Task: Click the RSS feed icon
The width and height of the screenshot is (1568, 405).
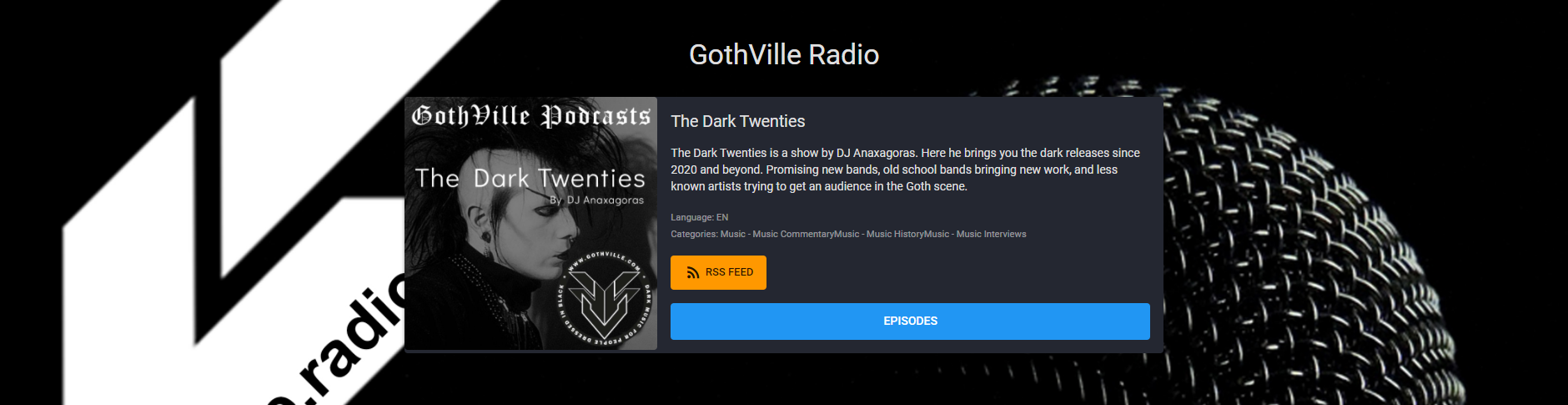Action: (x=692, y=272)
